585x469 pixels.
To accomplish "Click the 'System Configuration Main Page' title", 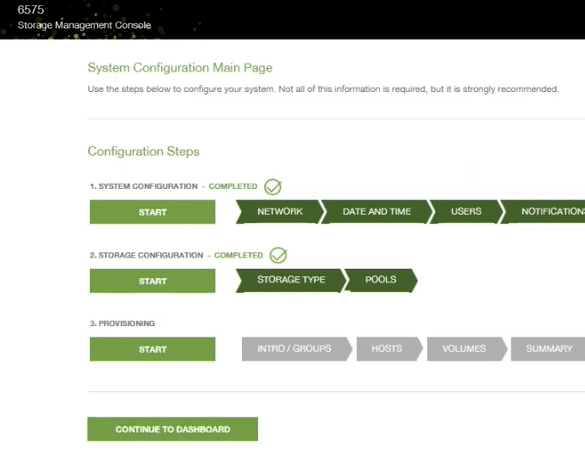I will click(180, 68).
